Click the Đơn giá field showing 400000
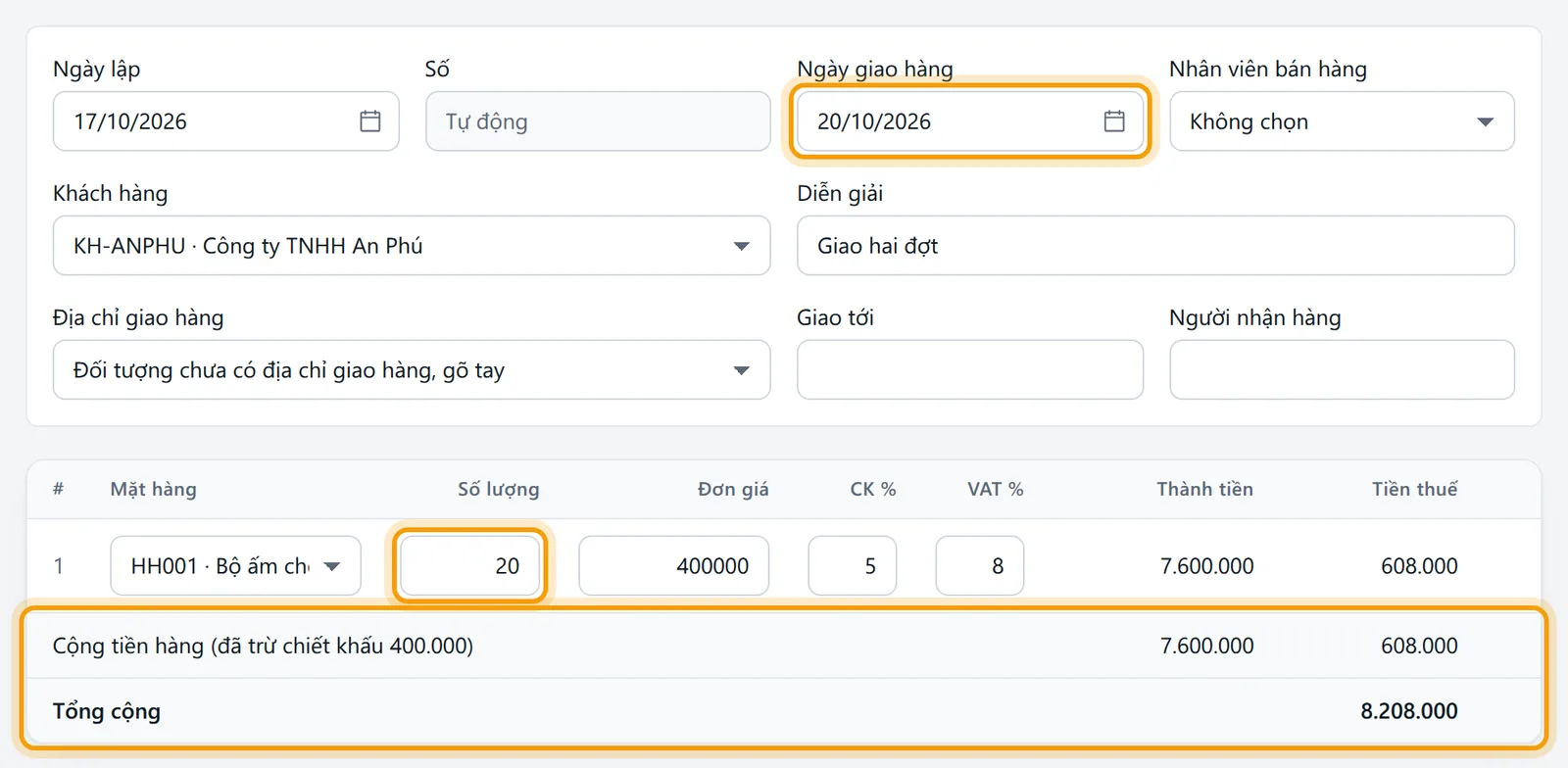Screen dimensions: 1568x768 [674, 566]
